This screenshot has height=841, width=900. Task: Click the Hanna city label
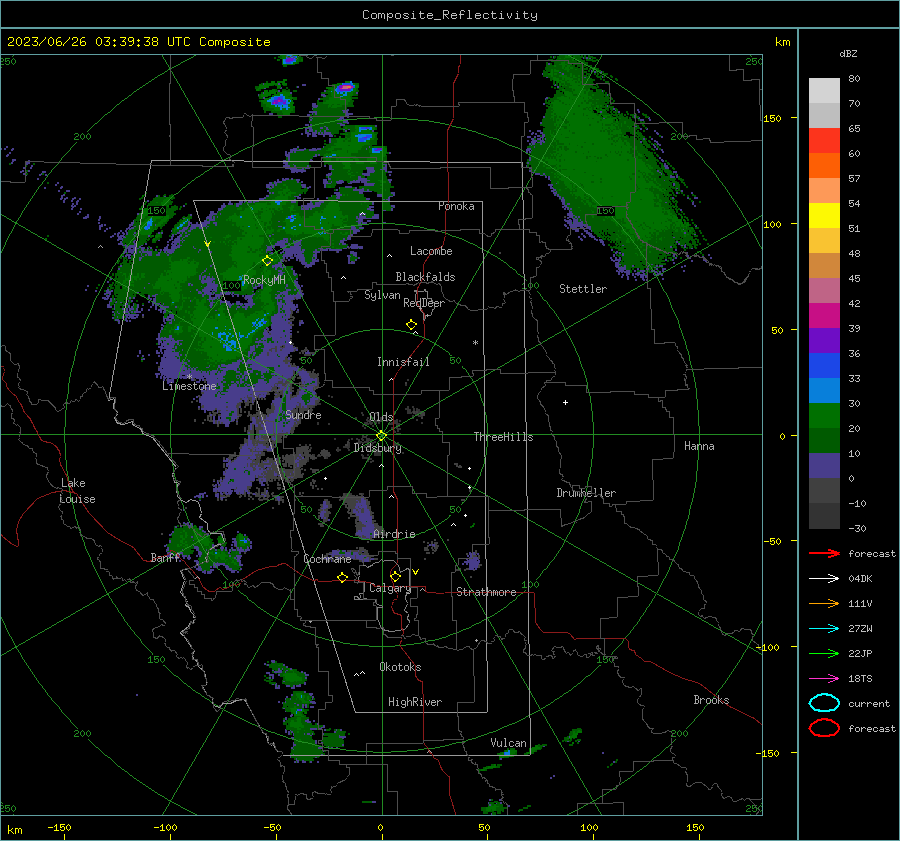pyautogui.click(x=699, y=446)
